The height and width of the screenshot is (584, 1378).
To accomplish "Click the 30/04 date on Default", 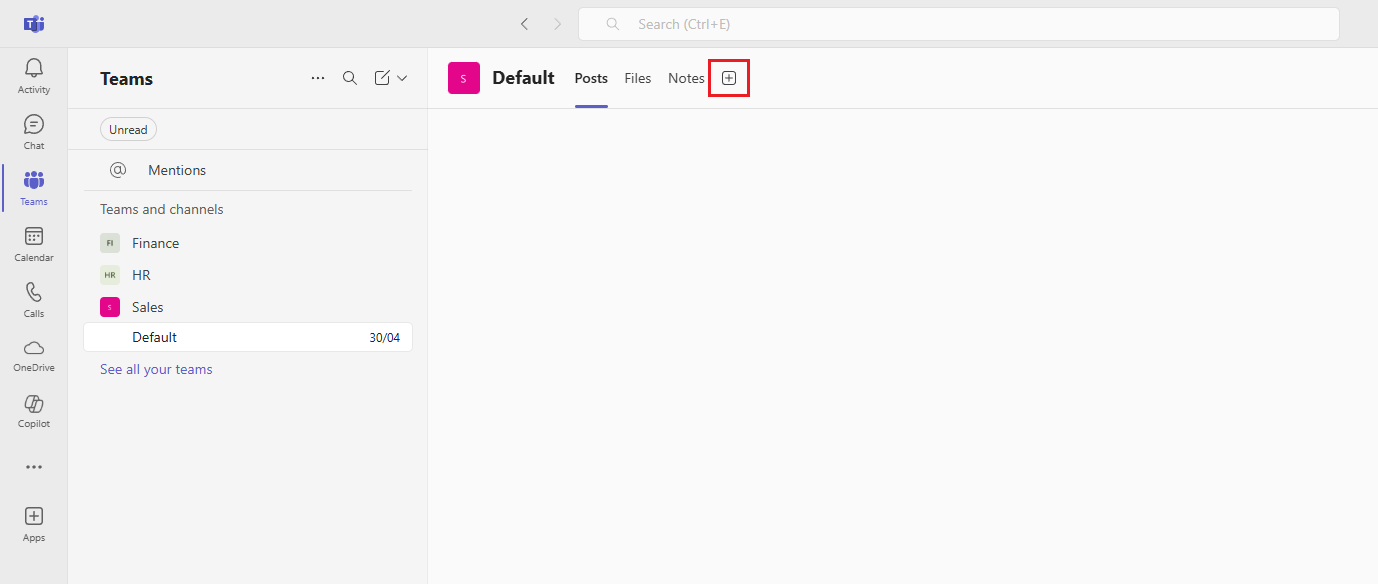I will pos(384,338).
